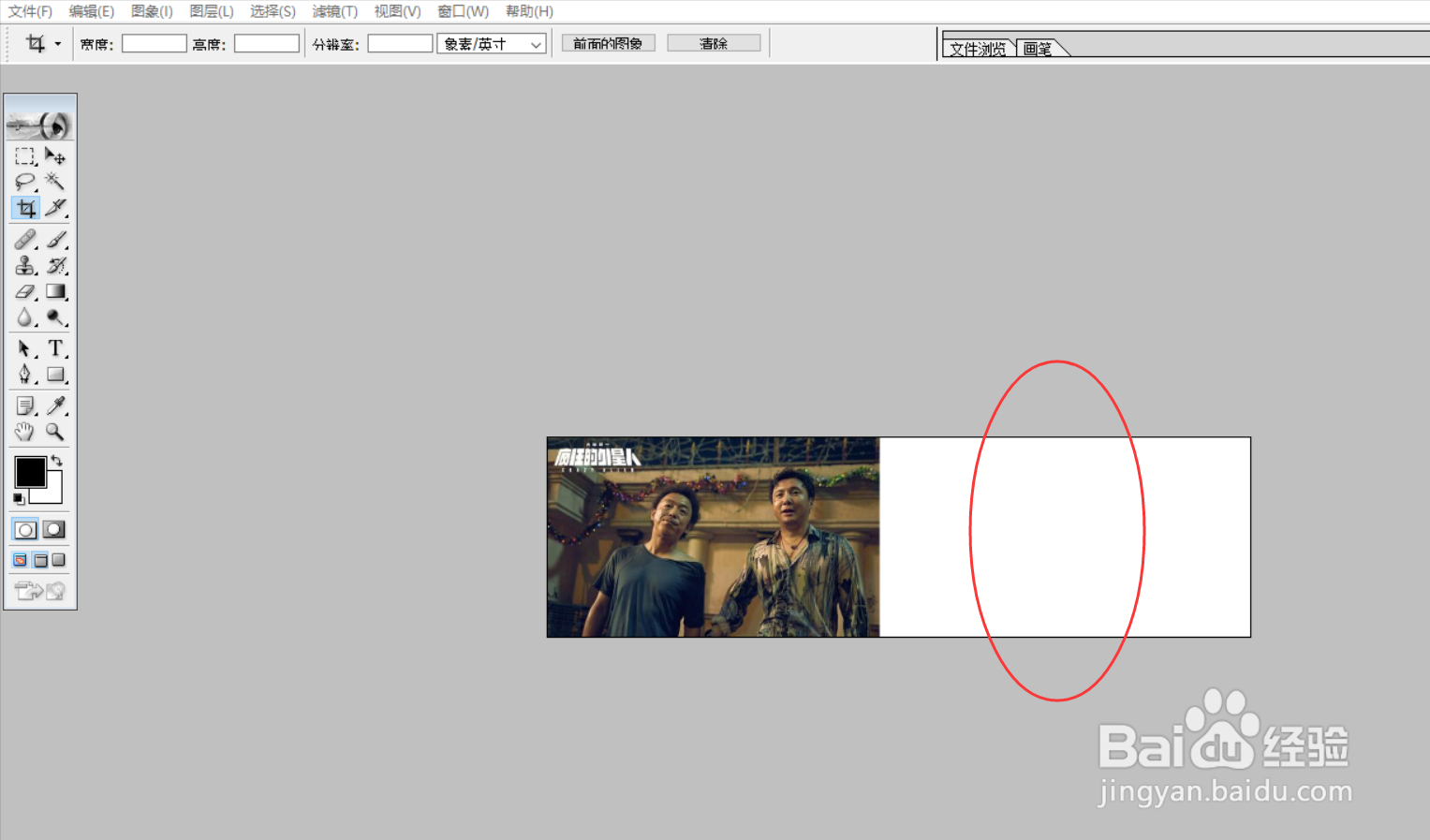Open the 帮助(H) menu
Image resolution: width=1430 pixels, height=840 pixels.
pyautogui.click(x=529, y=11)
